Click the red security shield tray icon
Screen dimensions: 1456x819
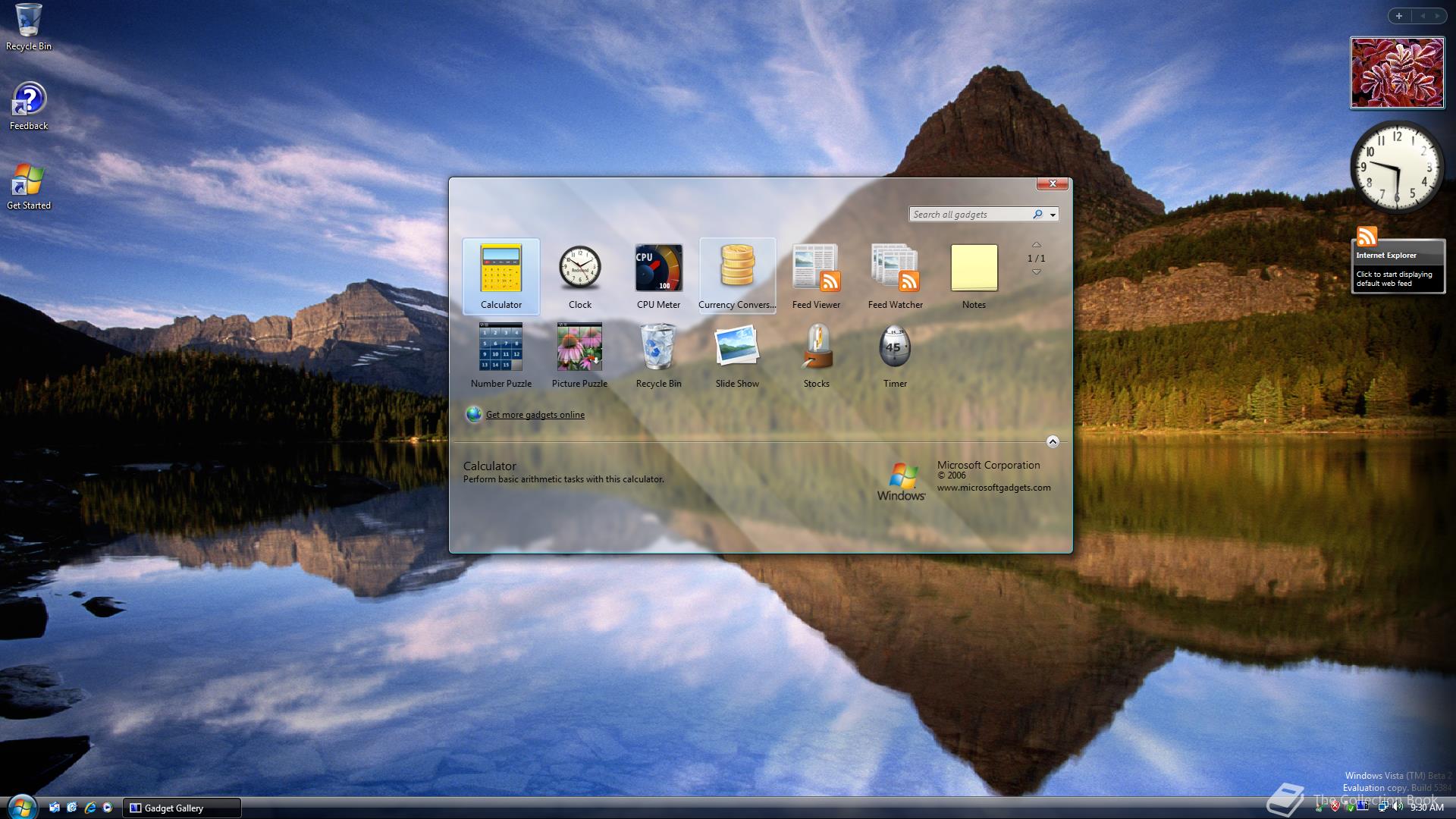tap(1335, 806)
